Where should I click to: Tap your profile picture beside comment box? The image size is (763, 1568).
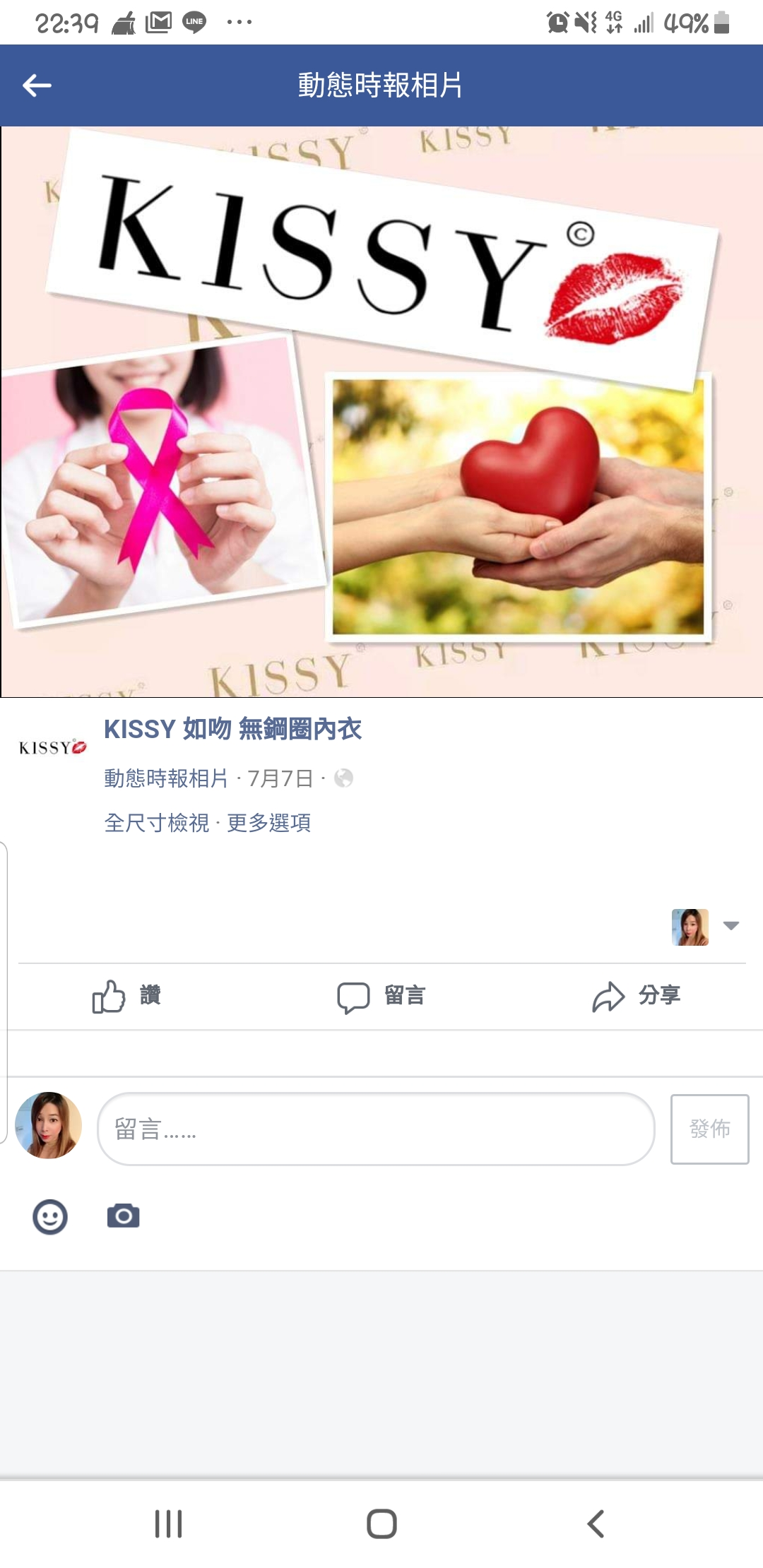pyautogui.click(x=49, y=1125)
